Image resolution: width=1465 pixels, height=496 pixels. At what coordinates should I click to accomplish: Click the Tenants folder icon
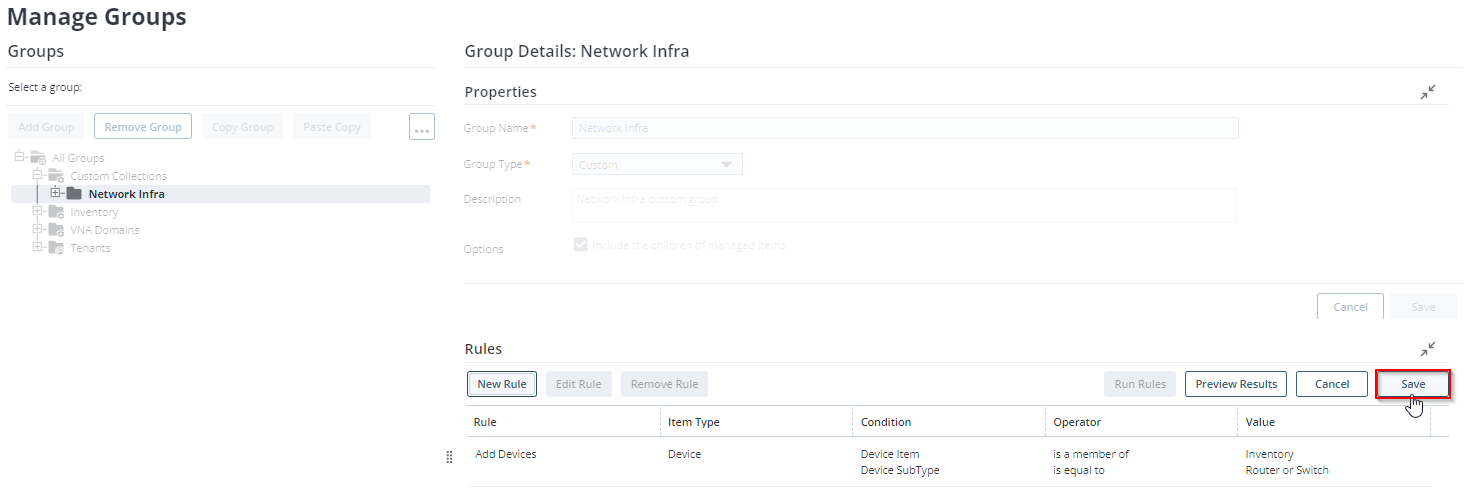(56, 248)
